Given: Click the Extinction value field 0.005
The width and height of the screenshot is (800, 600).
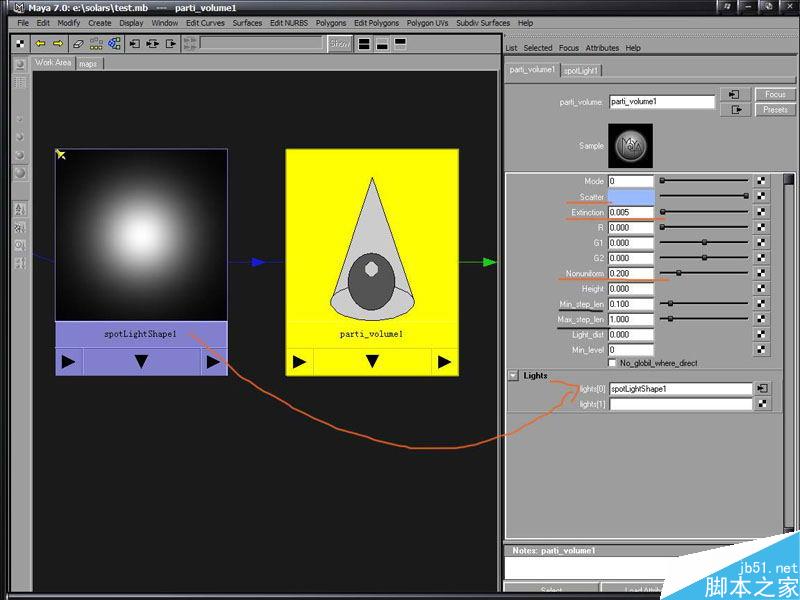Looking at the screenshot, I should tap(631, 212).
